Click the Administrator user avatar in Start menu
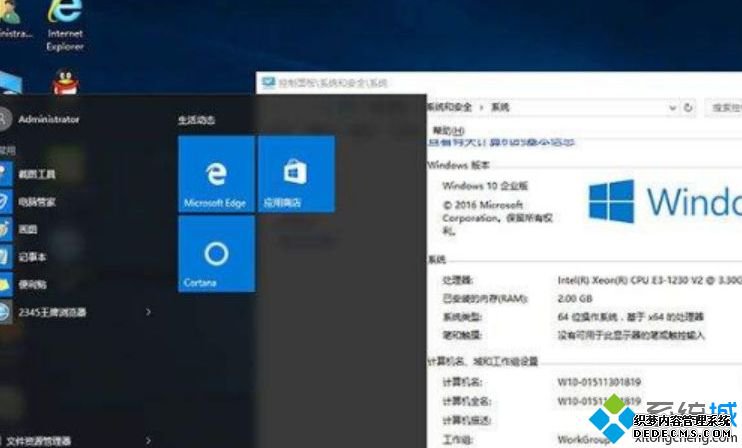This screenshot has width=742, height=448. (4, 119)
